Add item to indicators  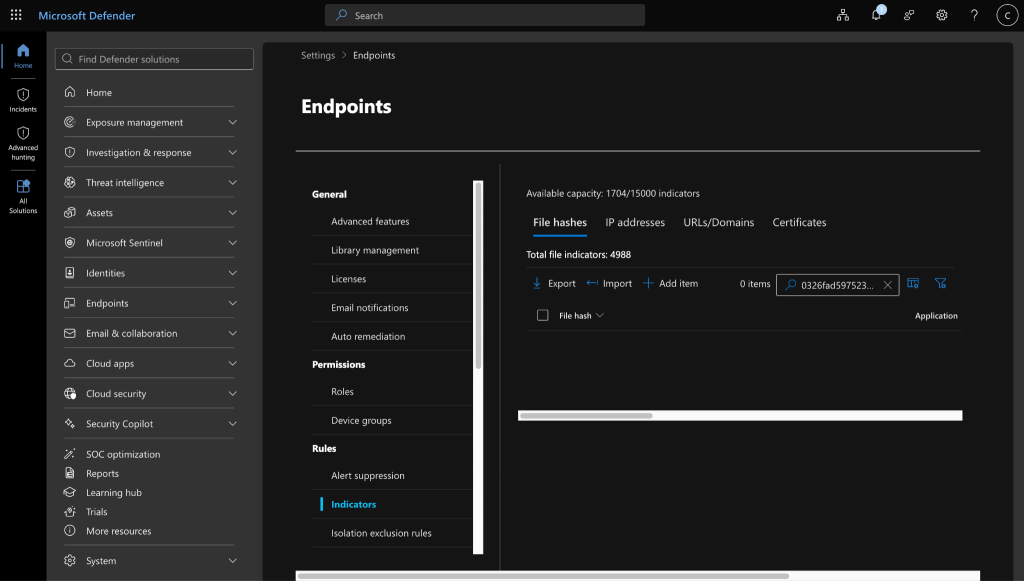coord(671,283)
